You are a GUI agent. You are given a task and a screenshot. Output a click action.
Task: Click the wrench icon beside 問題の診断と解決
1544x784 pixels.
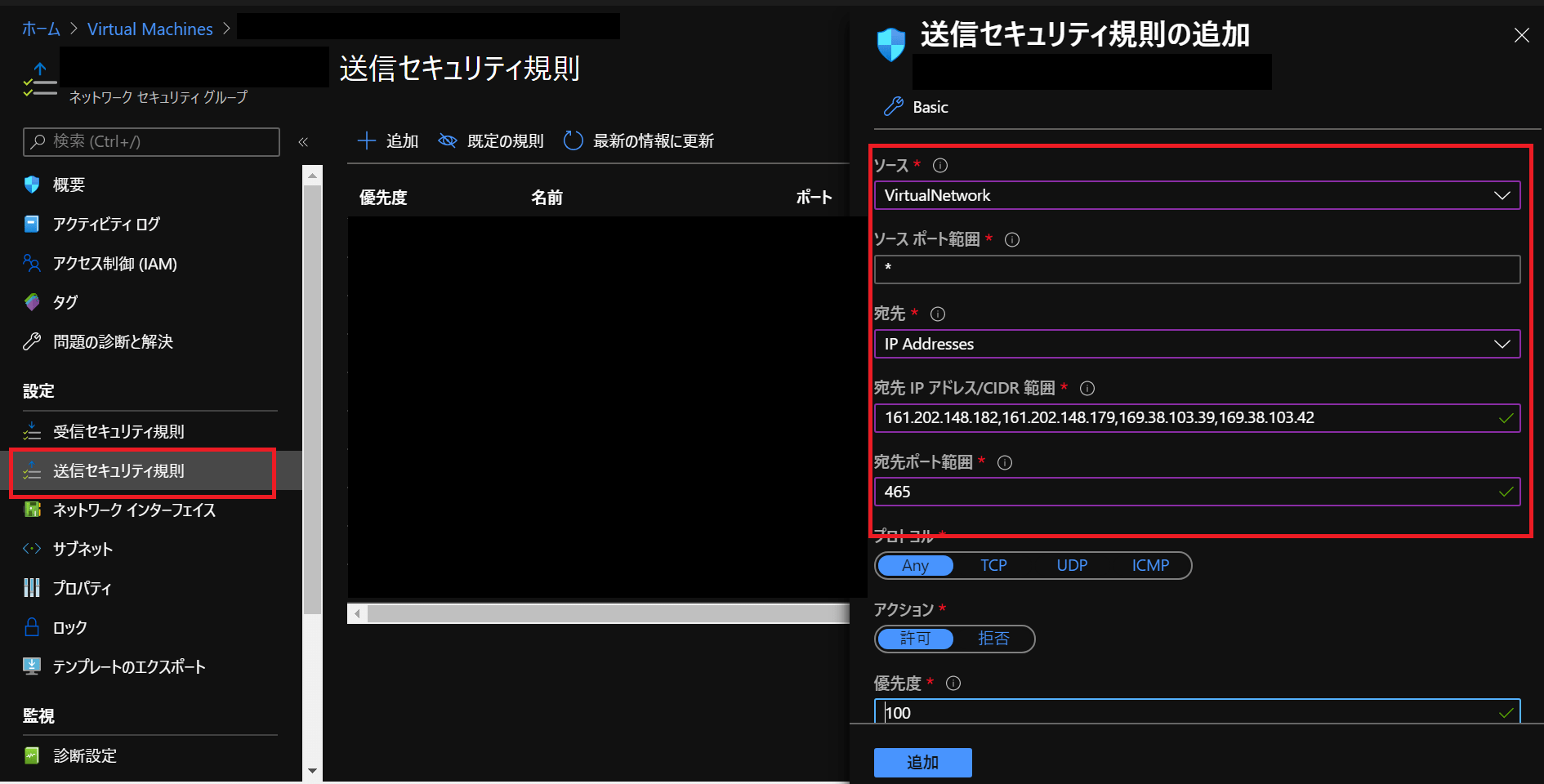tap(32, 341)
